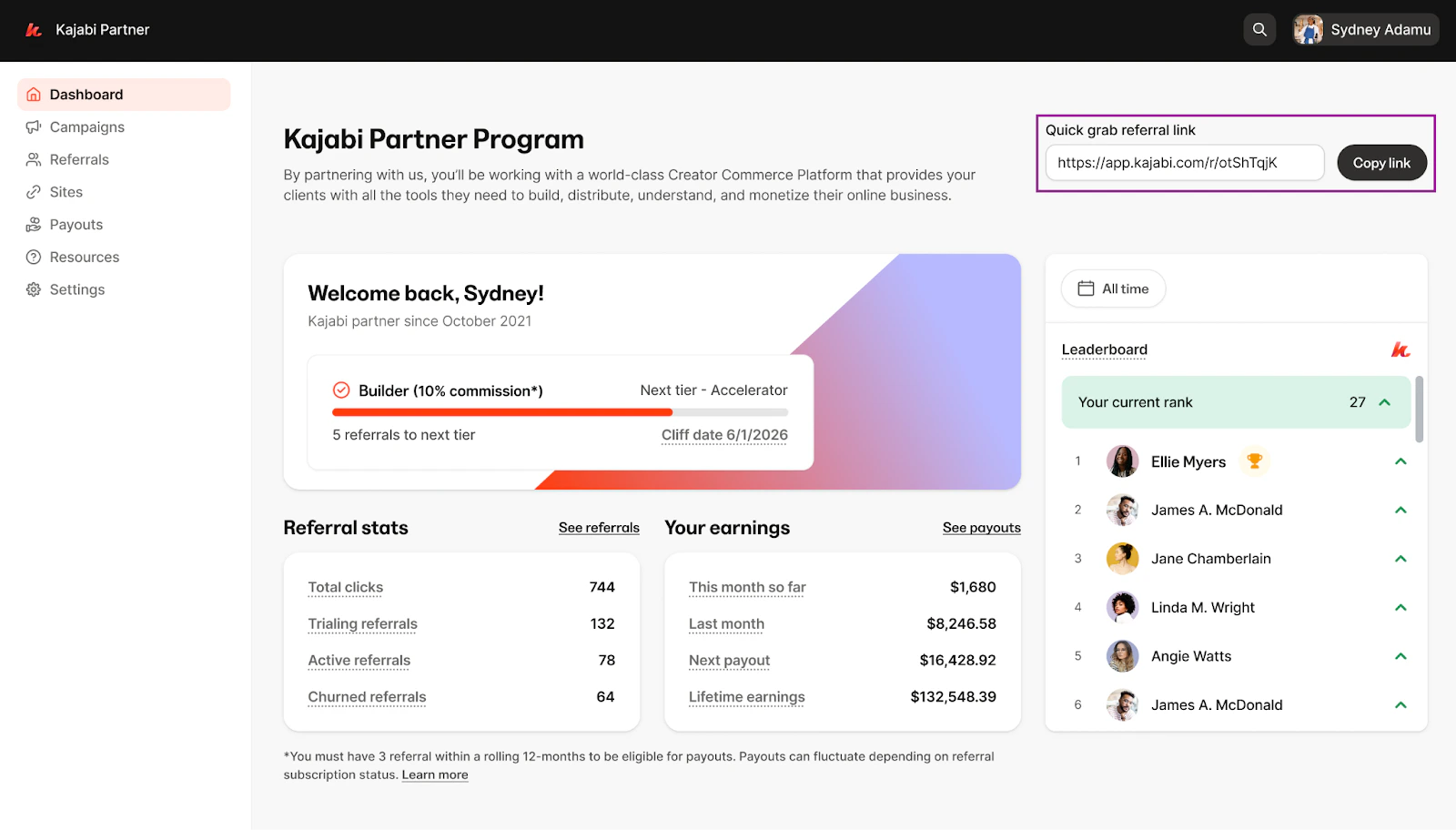
Task: Open See payouts link
Action: [x=981, y=527]
